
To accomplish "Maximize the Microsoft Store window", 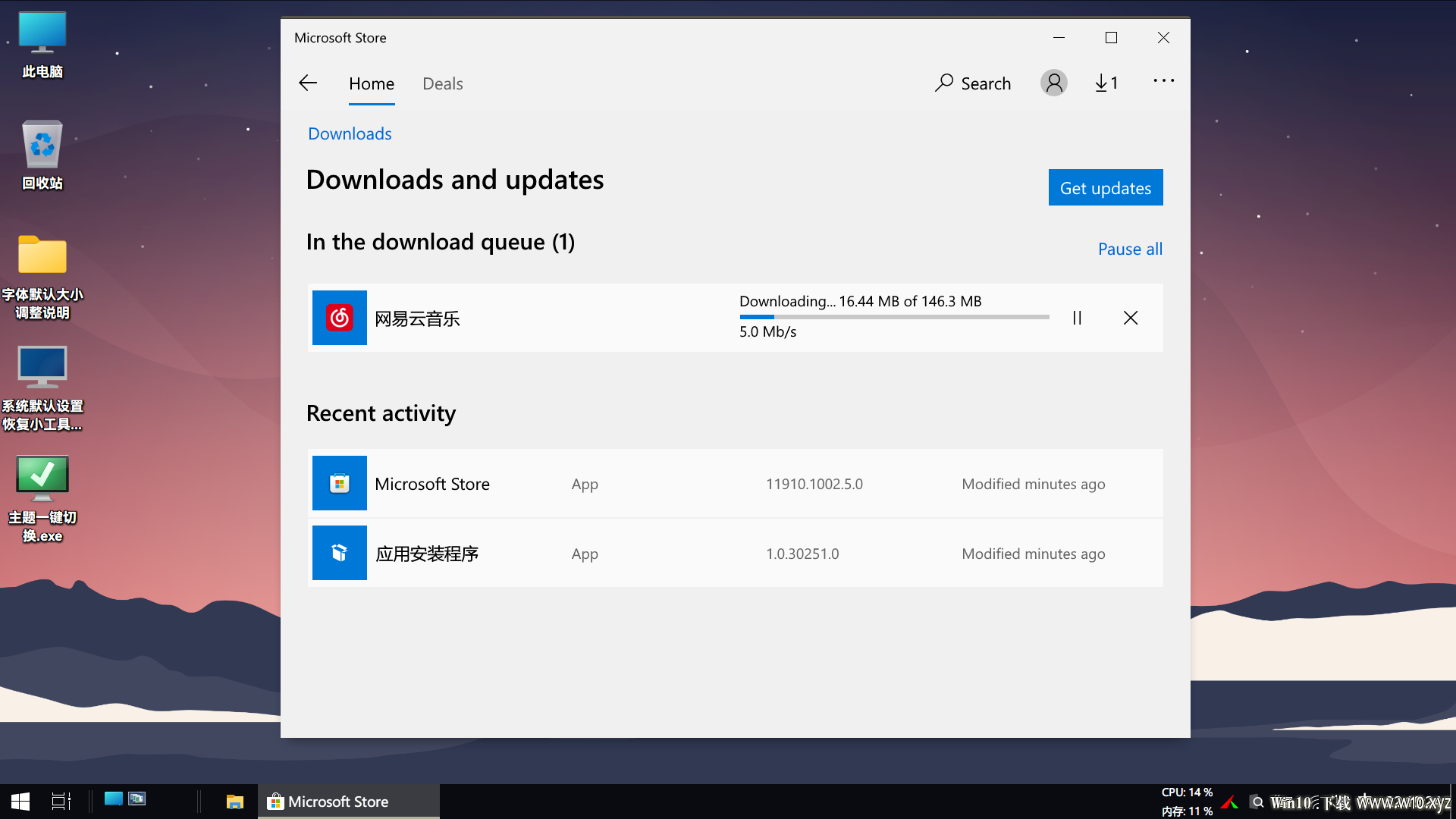I will click(1112, 38).
